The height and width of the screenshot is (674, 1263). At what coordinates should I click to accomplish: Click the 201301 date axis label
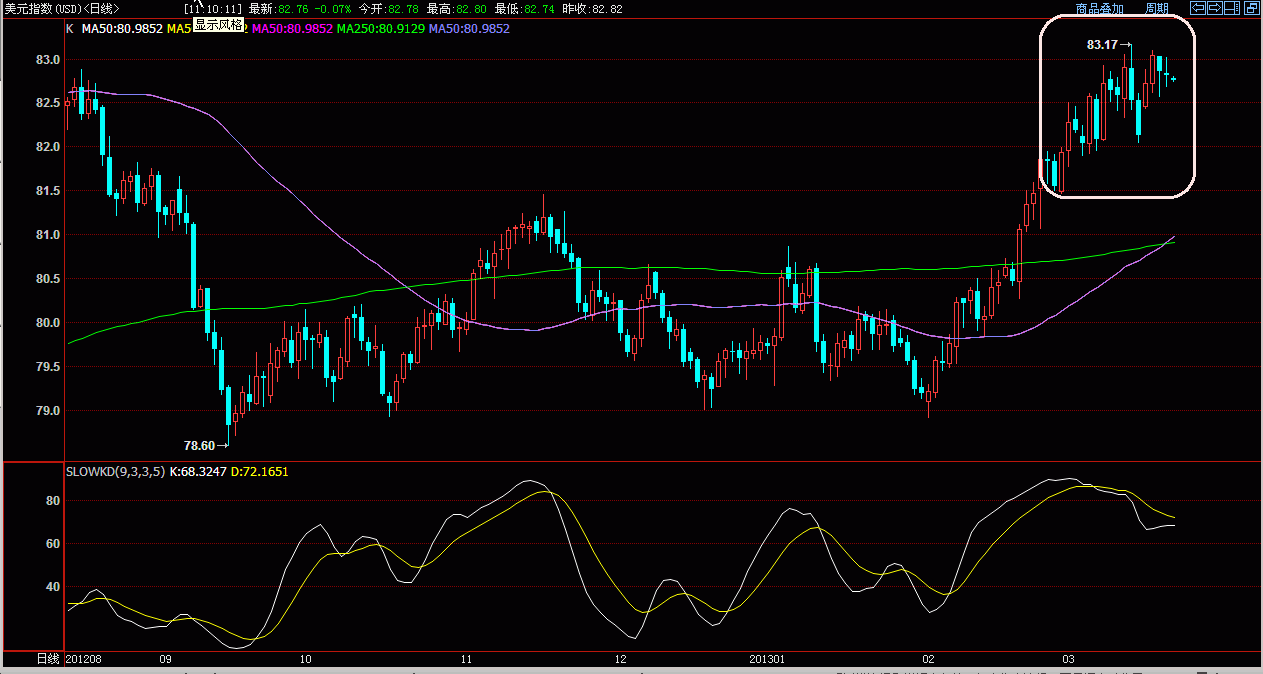coord(768,659)
